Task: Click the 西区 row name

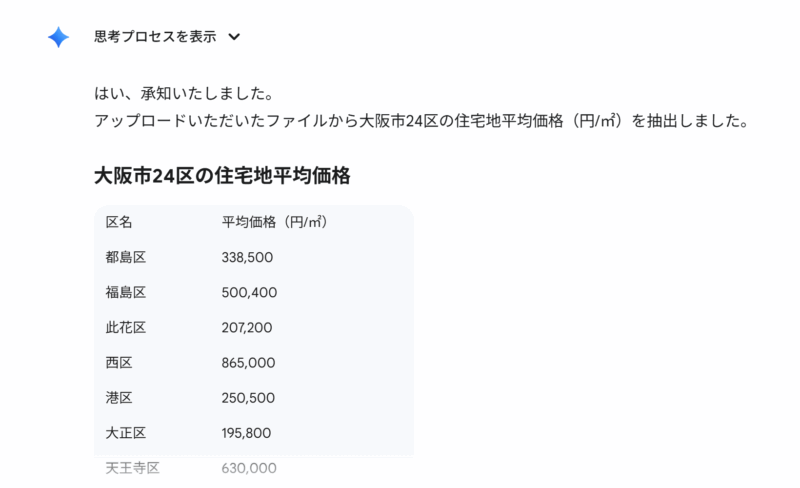Action: tap(119, 362)
